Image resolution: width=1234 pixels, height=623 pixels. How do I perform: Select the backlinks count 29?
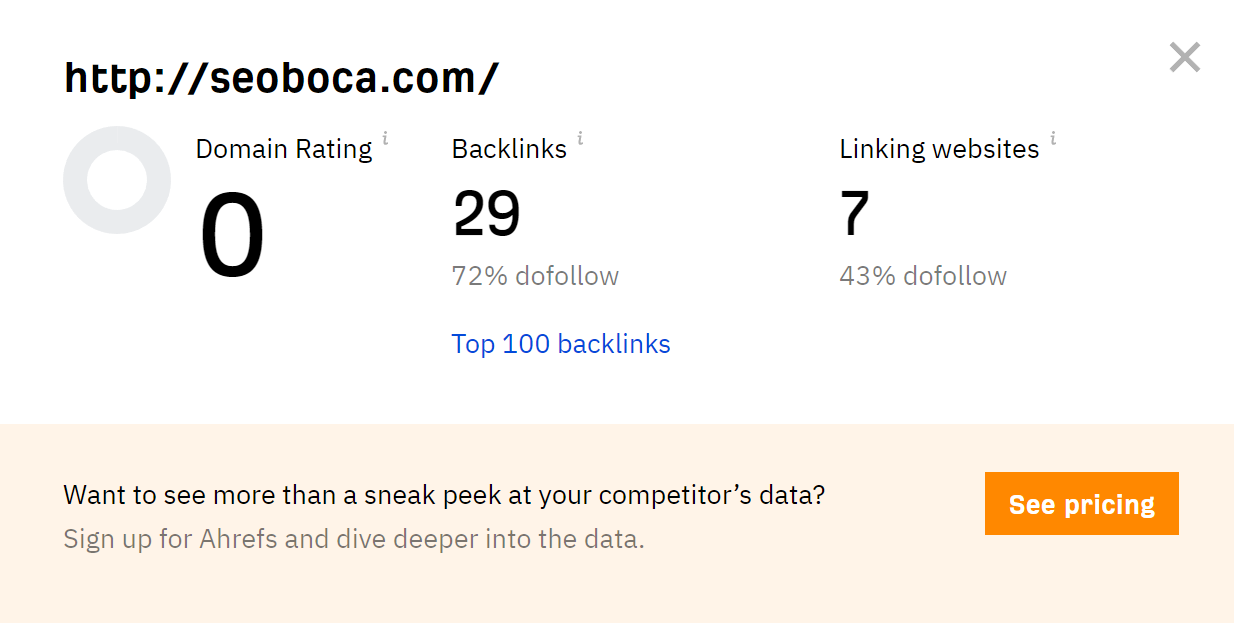[487, 213]
